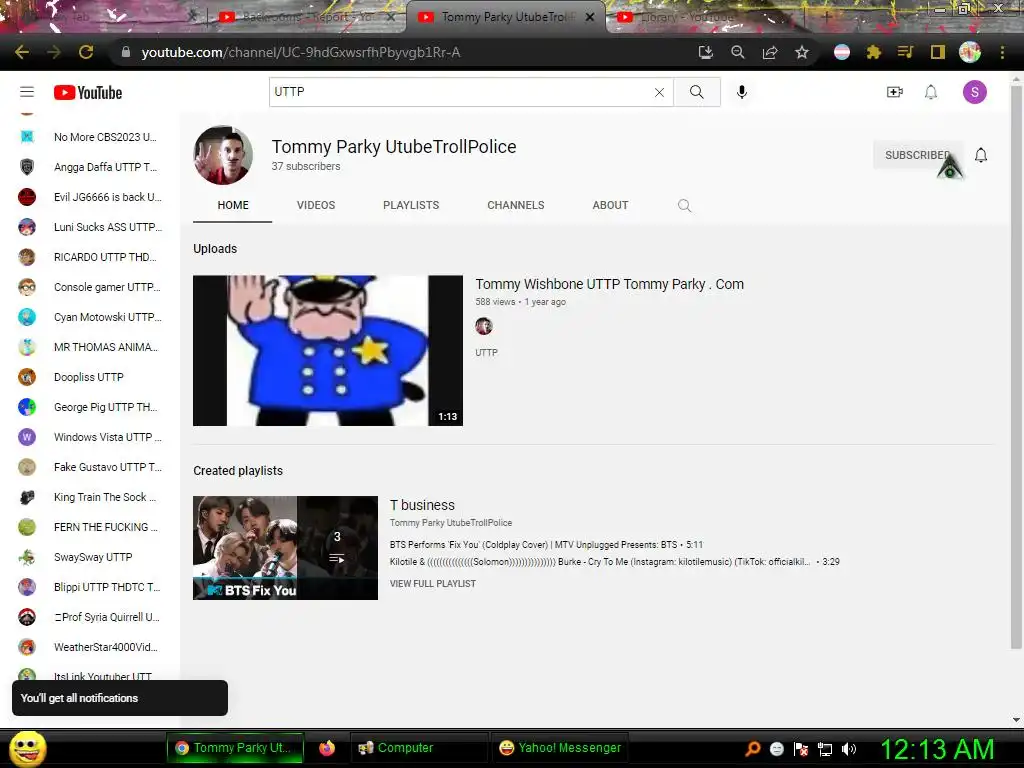The width and height of the screenshot is (1024, 768).
Task: Open the Create video icon
Action: (895, 92)
